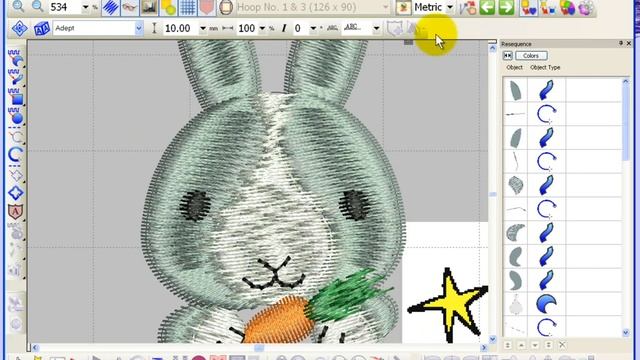Click the letter width field showing 100

(x=247, y=28)
